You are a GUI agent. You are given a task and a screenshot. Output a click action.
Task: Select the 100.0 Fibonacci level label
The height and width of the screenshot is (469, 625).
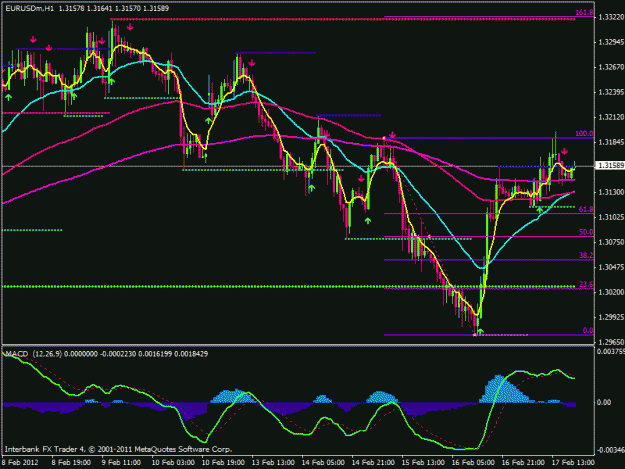(x=584, y=133)
